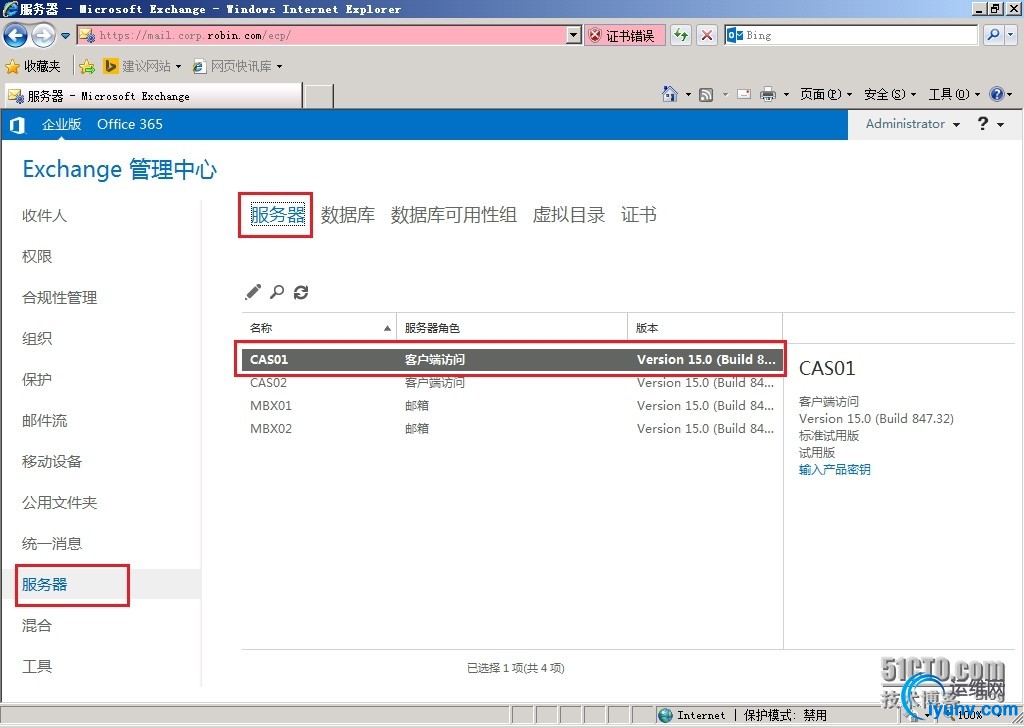The width and height of the screenshot is (1024, 728).
Task: Open the Administrator account dropdown
Action: click(912, 124)
